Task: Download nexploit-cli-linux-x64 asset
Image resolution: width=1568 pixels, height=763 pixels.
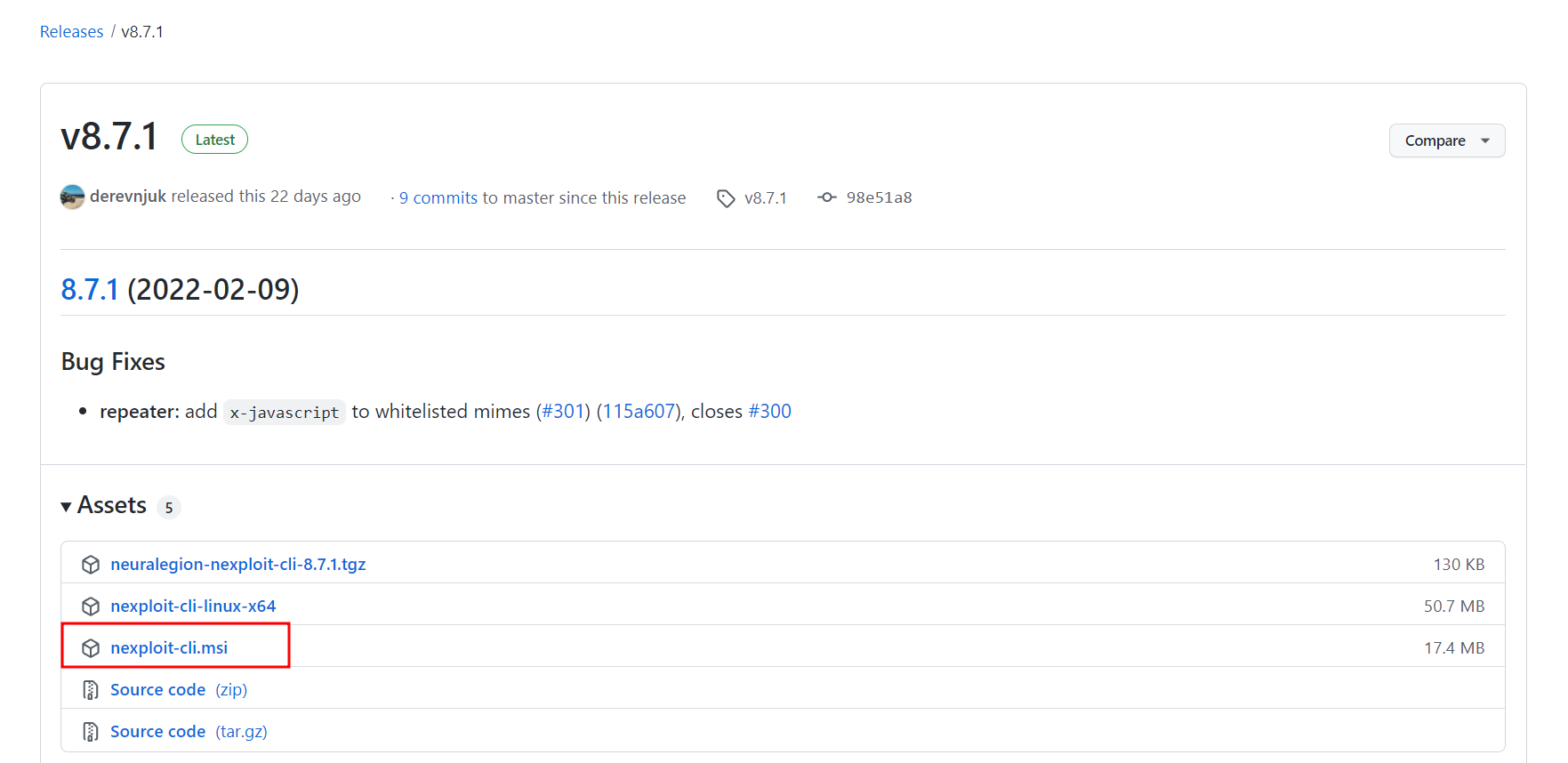Action: point(193,606)
